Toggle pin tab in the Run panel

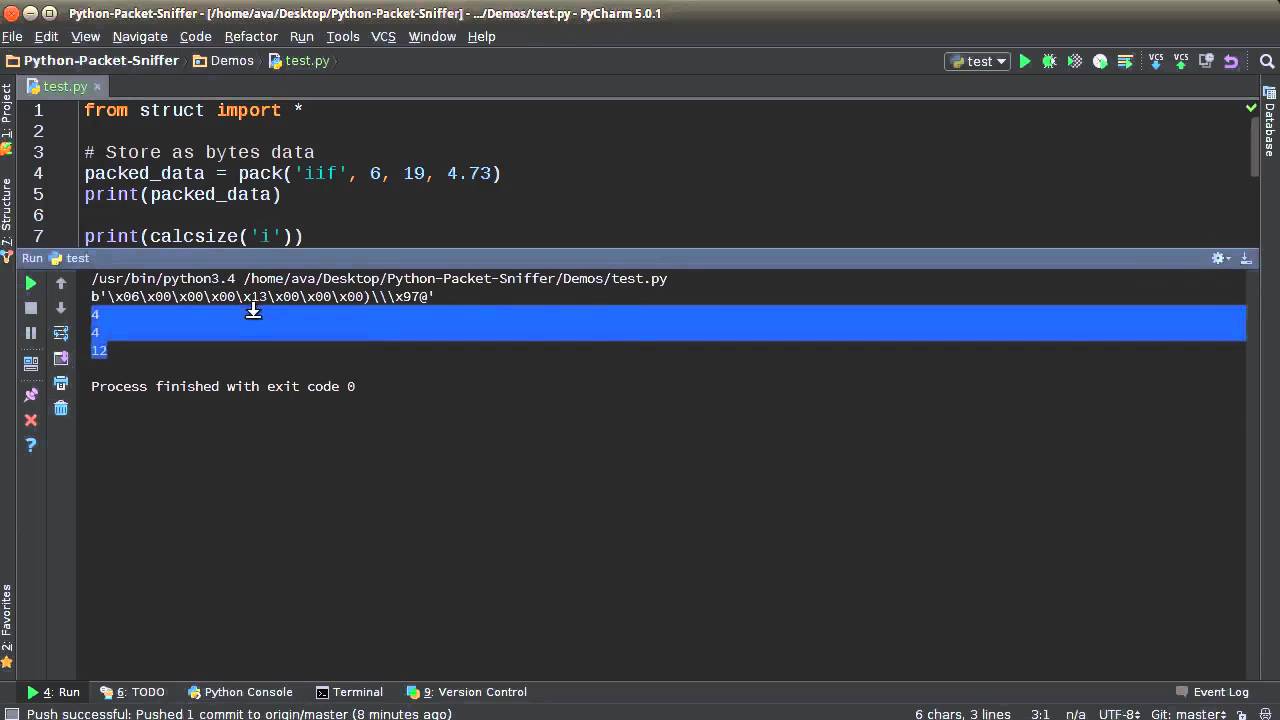(31, 395)
